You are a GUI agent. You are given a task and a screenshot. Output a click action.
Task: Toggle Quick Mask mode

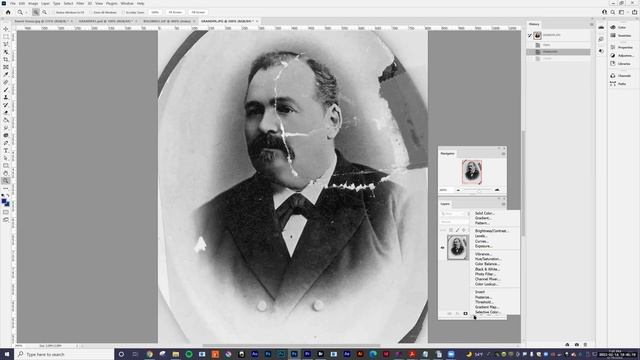[x=6, y=212]
